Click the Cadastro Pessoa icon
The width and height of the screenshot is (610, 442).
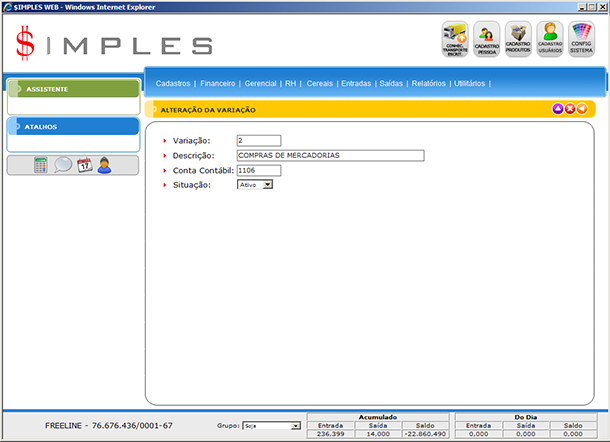(487, 38)
